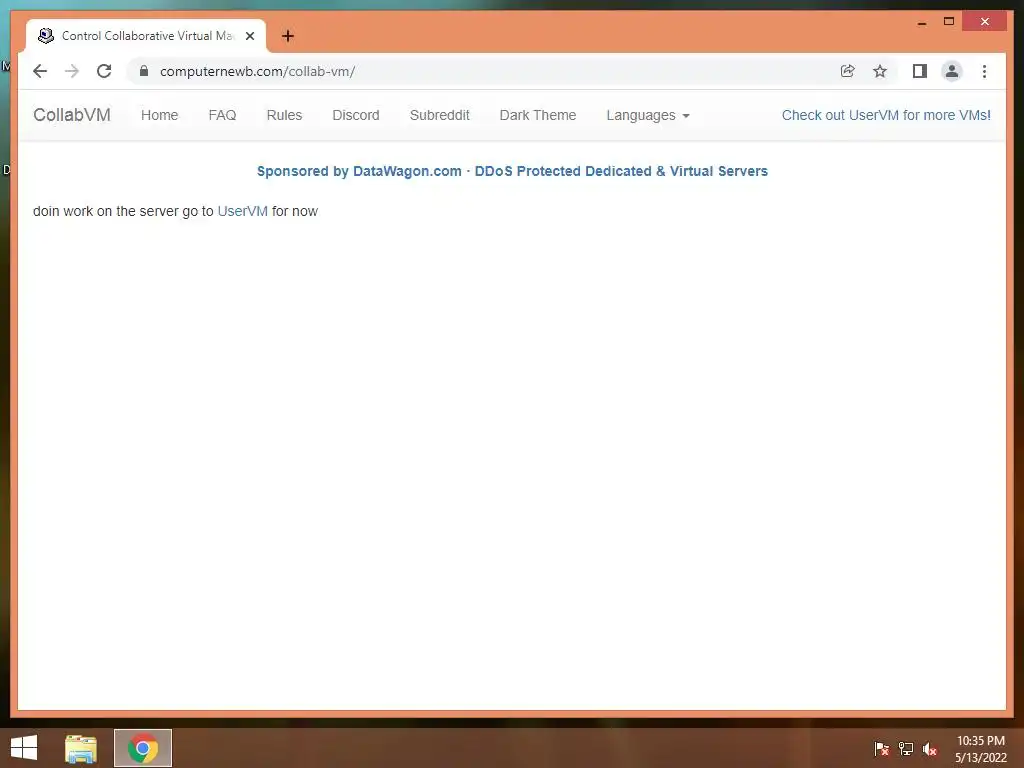Go to the Home nav item

[159, 115]
